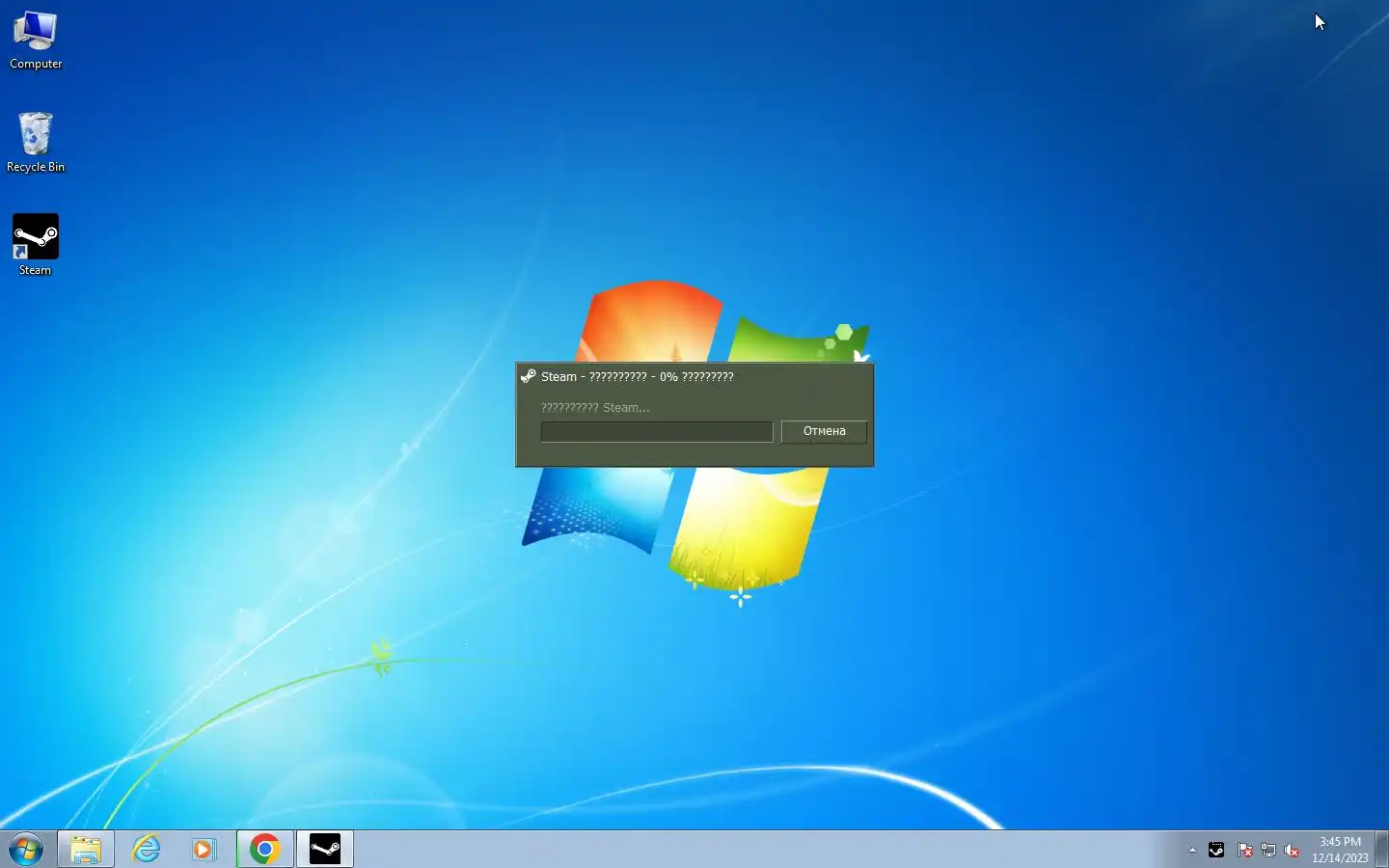The image size is (1389, 868).
Task: Select the Computer desktop icon
Action: (36, 41)
